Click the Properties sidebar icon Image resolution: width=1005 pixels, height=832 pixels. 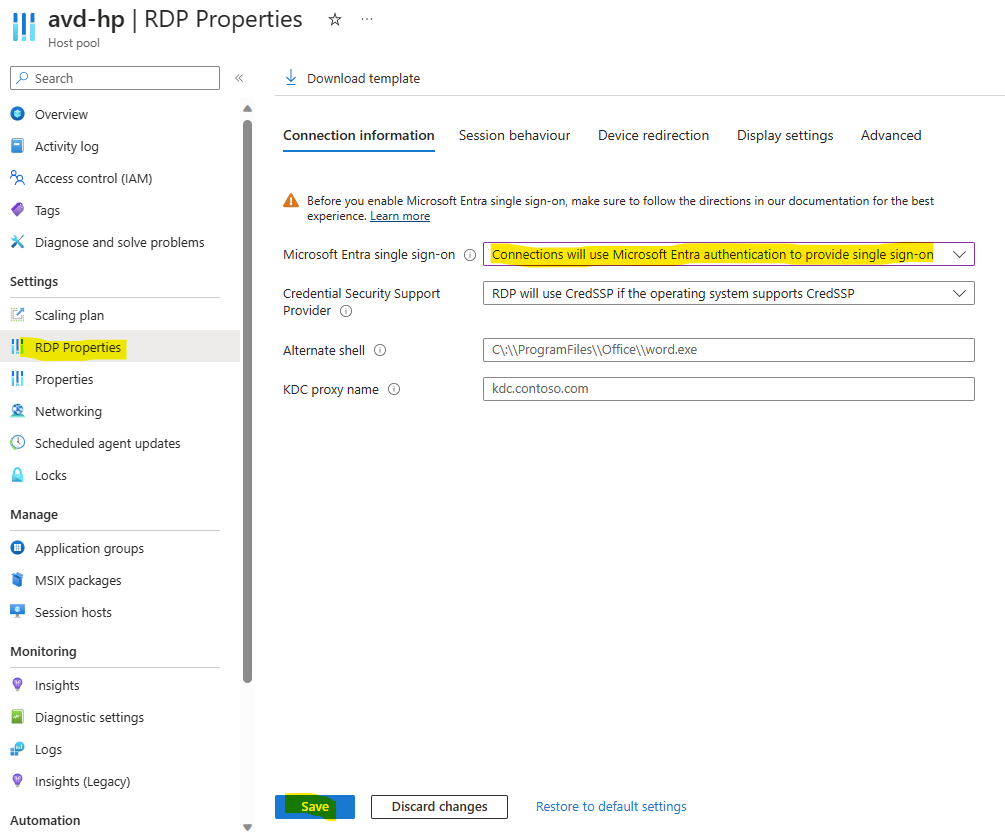click(18, 379)
